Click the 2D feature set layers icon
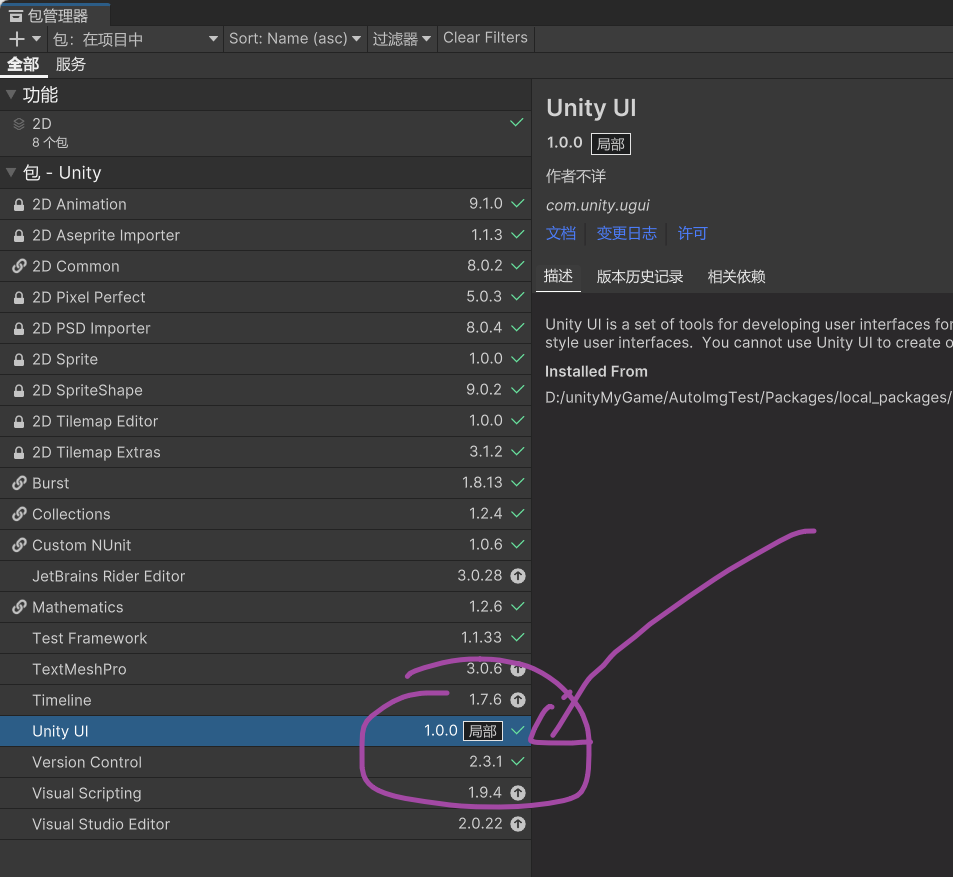953x877 pixels. click(x=19, y=124)
